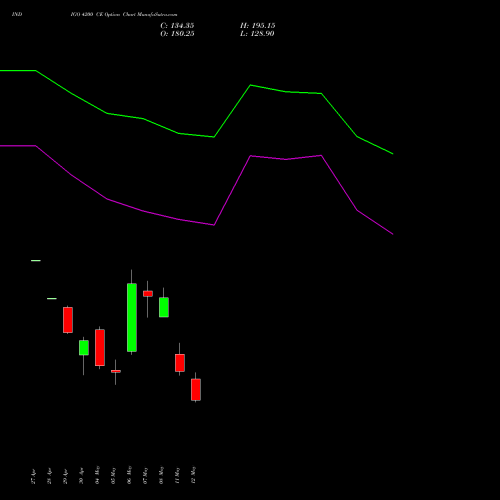The height and width of the screenshot is (500, 500).
Task: Select the small red doji candle for 05 May
Action: 116,371
